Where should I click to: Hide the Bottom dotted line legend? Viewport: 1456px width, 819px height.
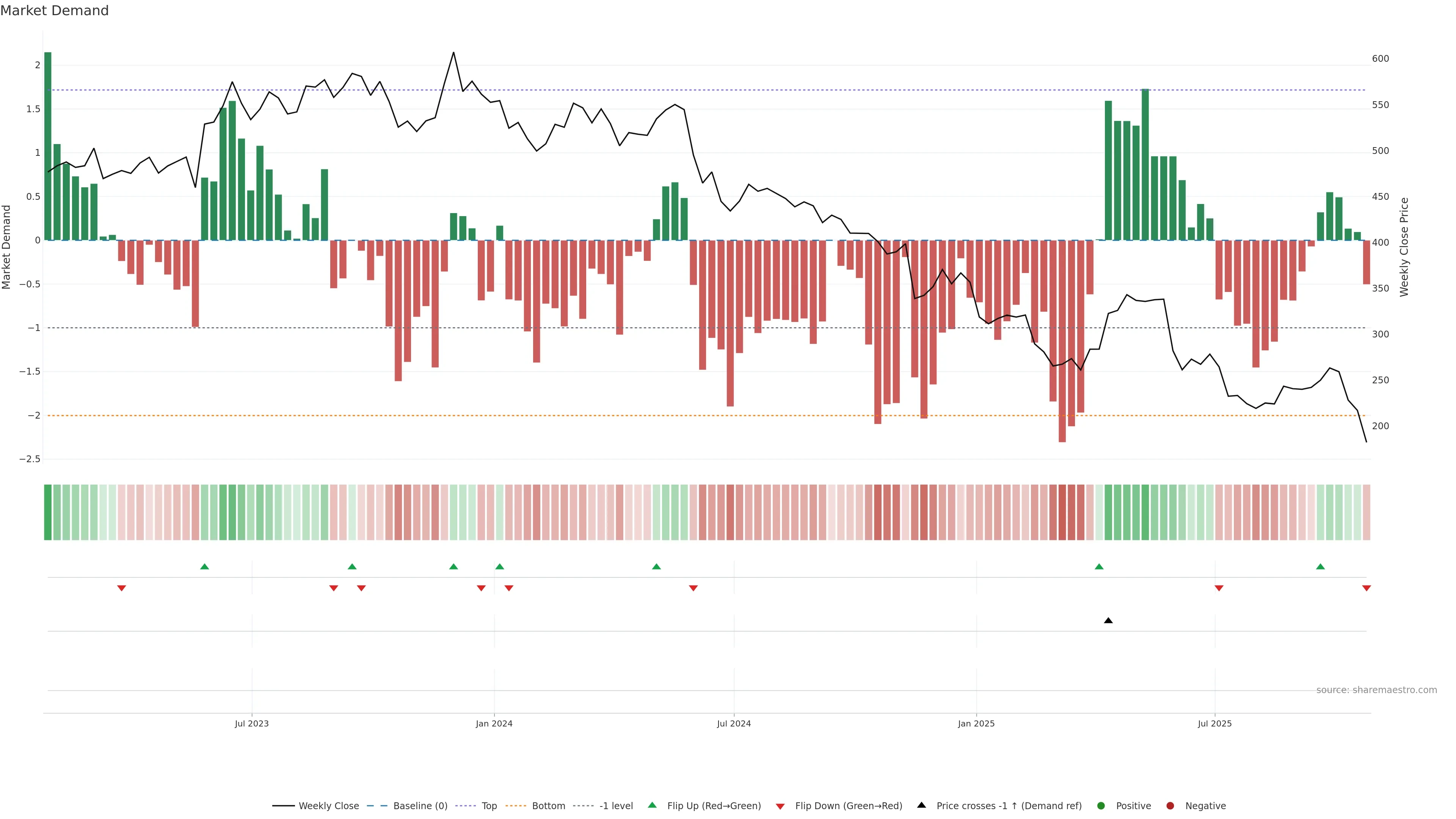pyautogui.click(x=548, y=806)
